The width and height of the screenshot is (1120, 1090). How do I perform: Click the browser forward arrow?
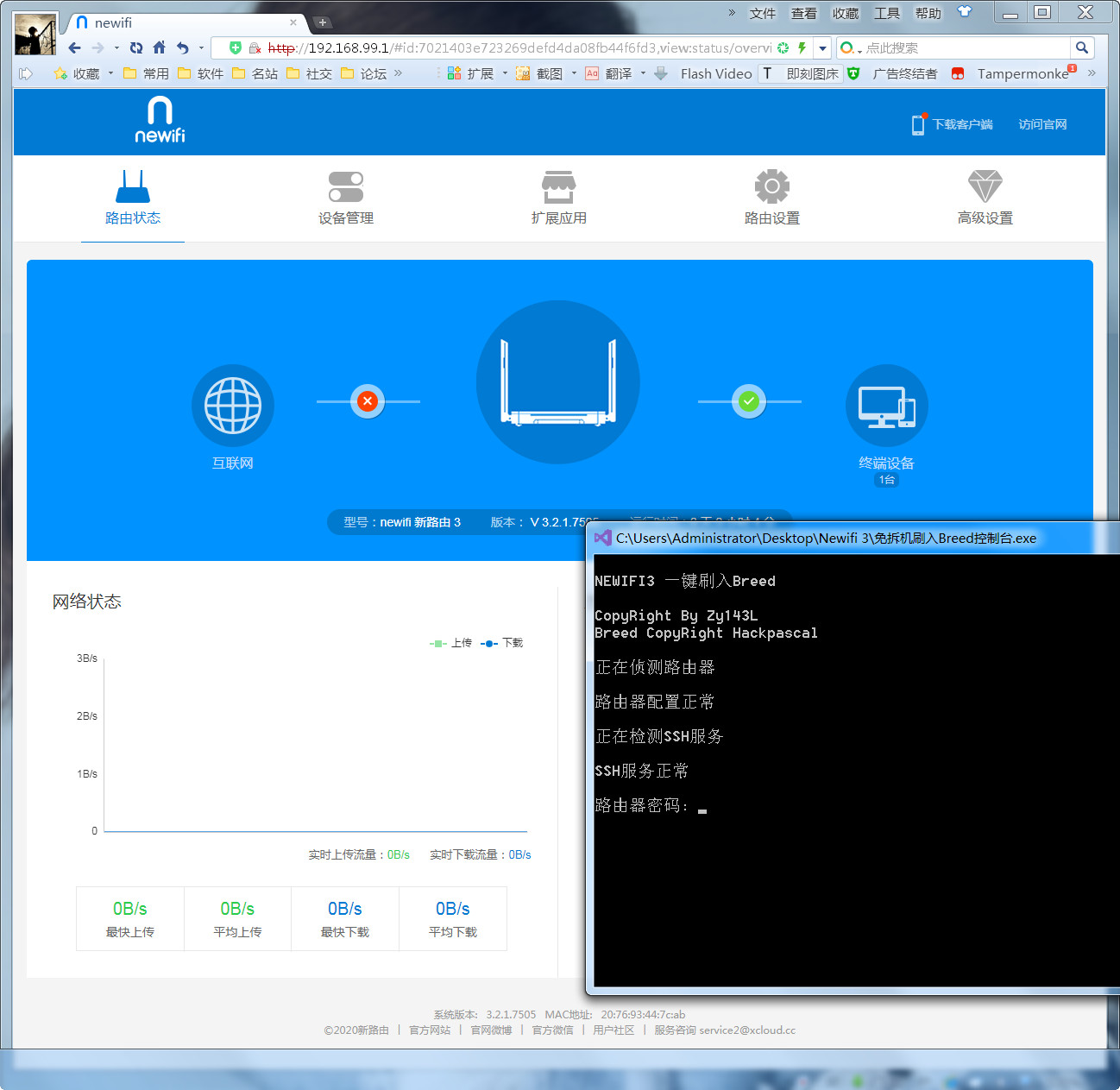pos(98,48)
